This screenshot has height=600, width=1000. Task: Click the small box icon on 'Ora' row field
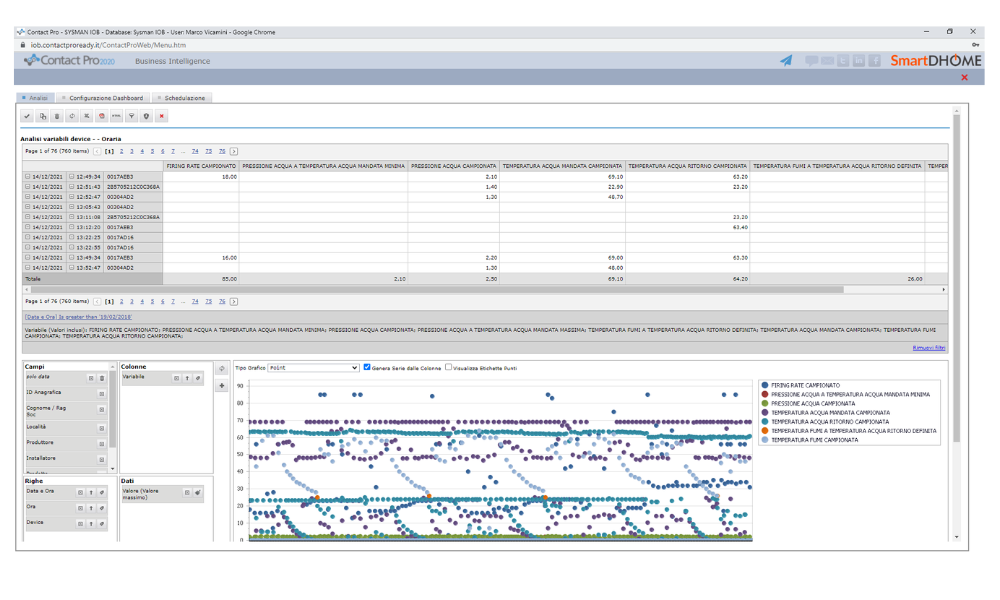[80, 508]
